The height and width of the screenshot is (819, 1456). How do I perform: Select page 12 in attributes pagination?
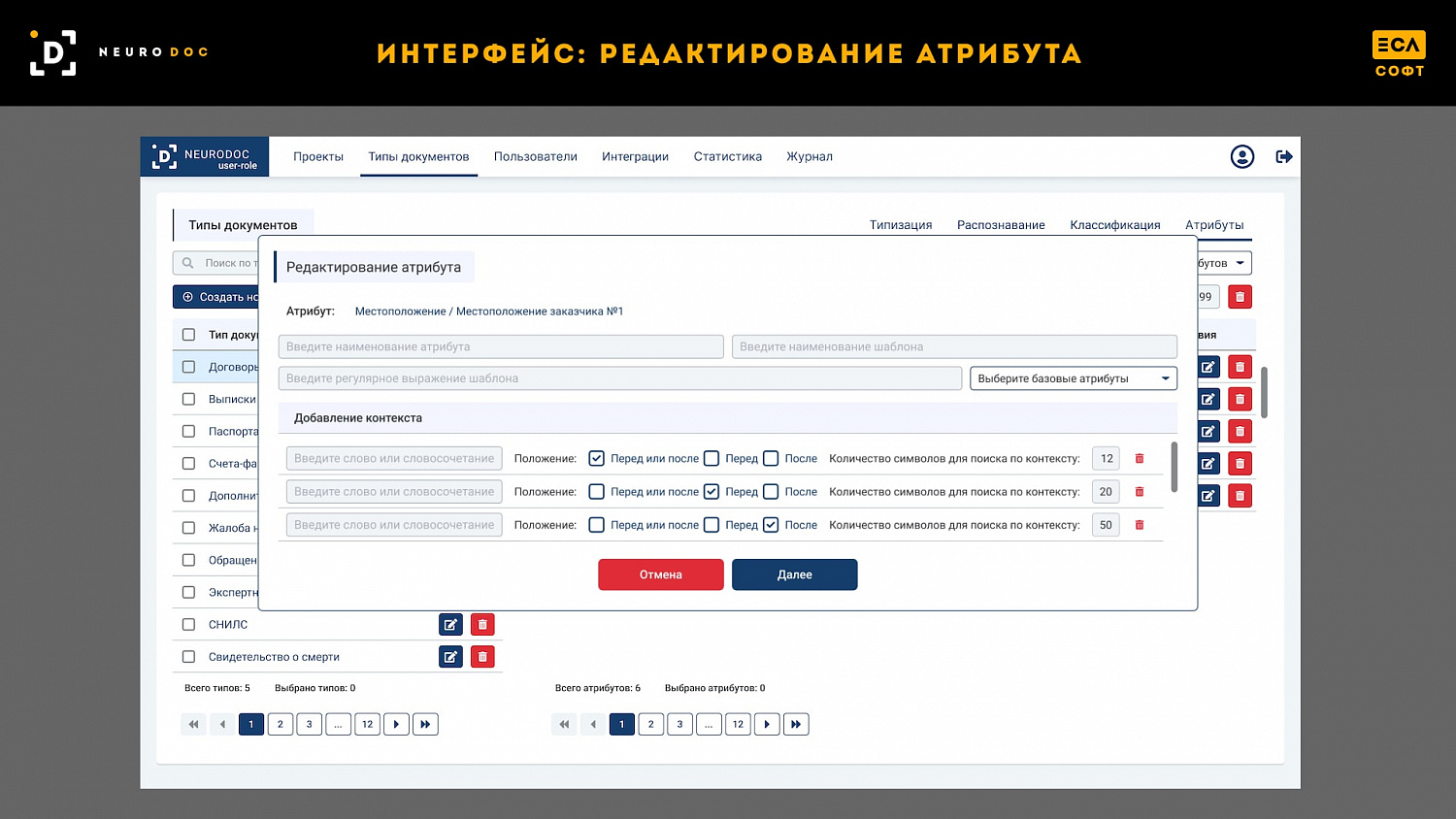(x=738, y=724)
